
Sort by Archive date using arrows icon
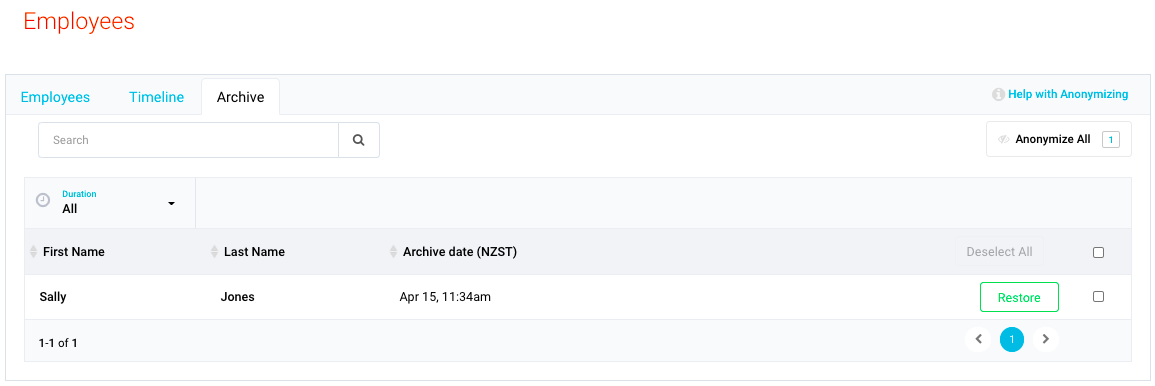393,252
